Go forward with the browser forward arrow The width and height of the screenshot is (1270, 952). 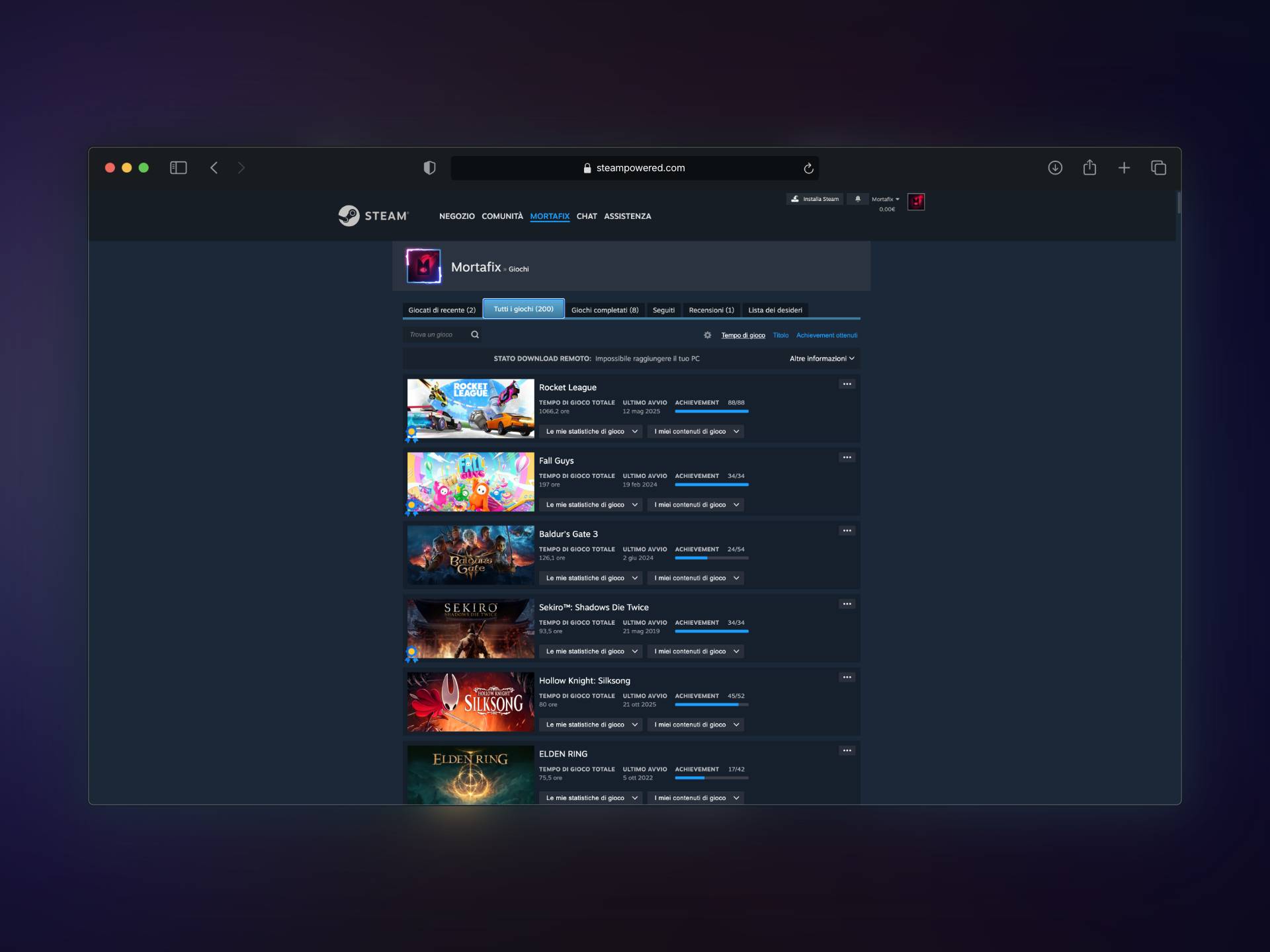point(241,168)
